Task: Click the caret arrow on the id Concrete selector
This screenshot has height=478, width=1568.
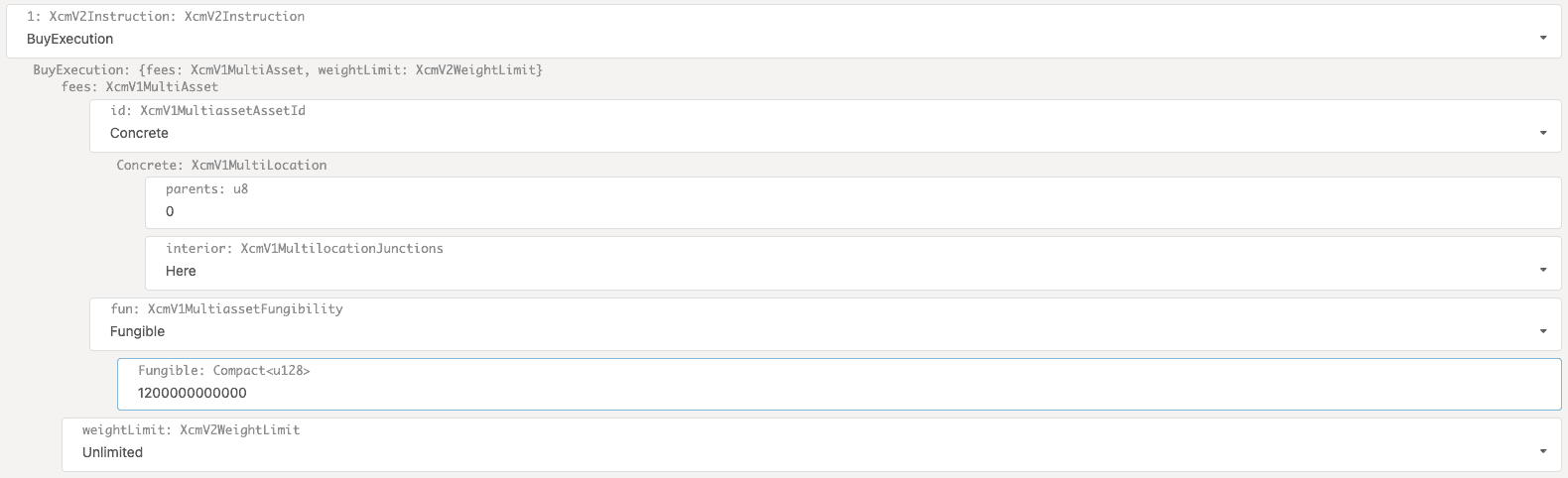Action: (1542, 133)
